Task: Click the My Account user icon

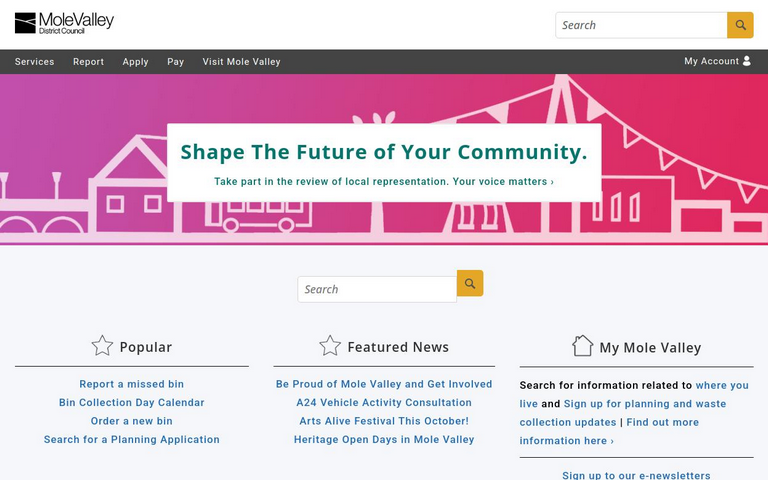Action: (x=746, y=61)
